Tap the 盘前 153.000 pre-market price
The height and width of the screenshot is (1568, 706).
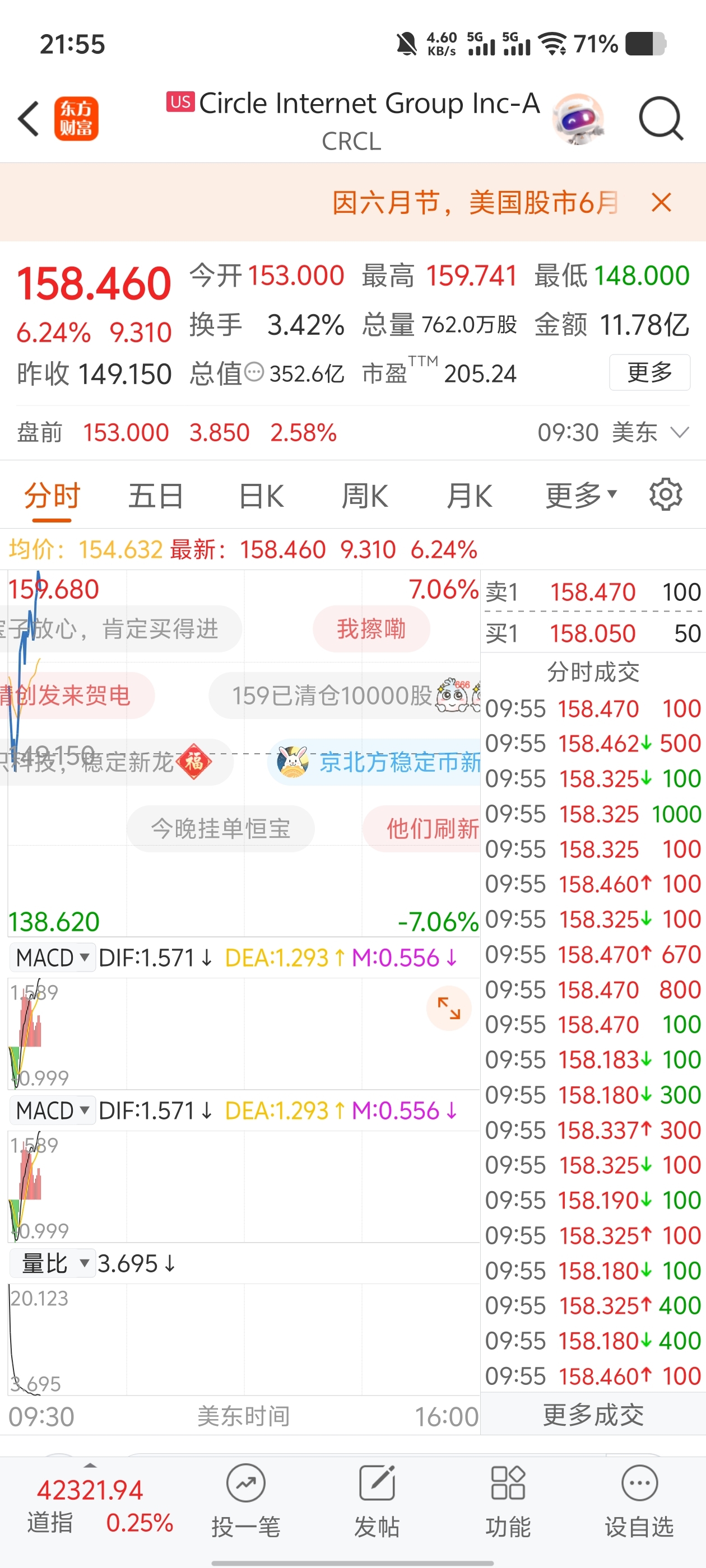click(x=126, y=433)
